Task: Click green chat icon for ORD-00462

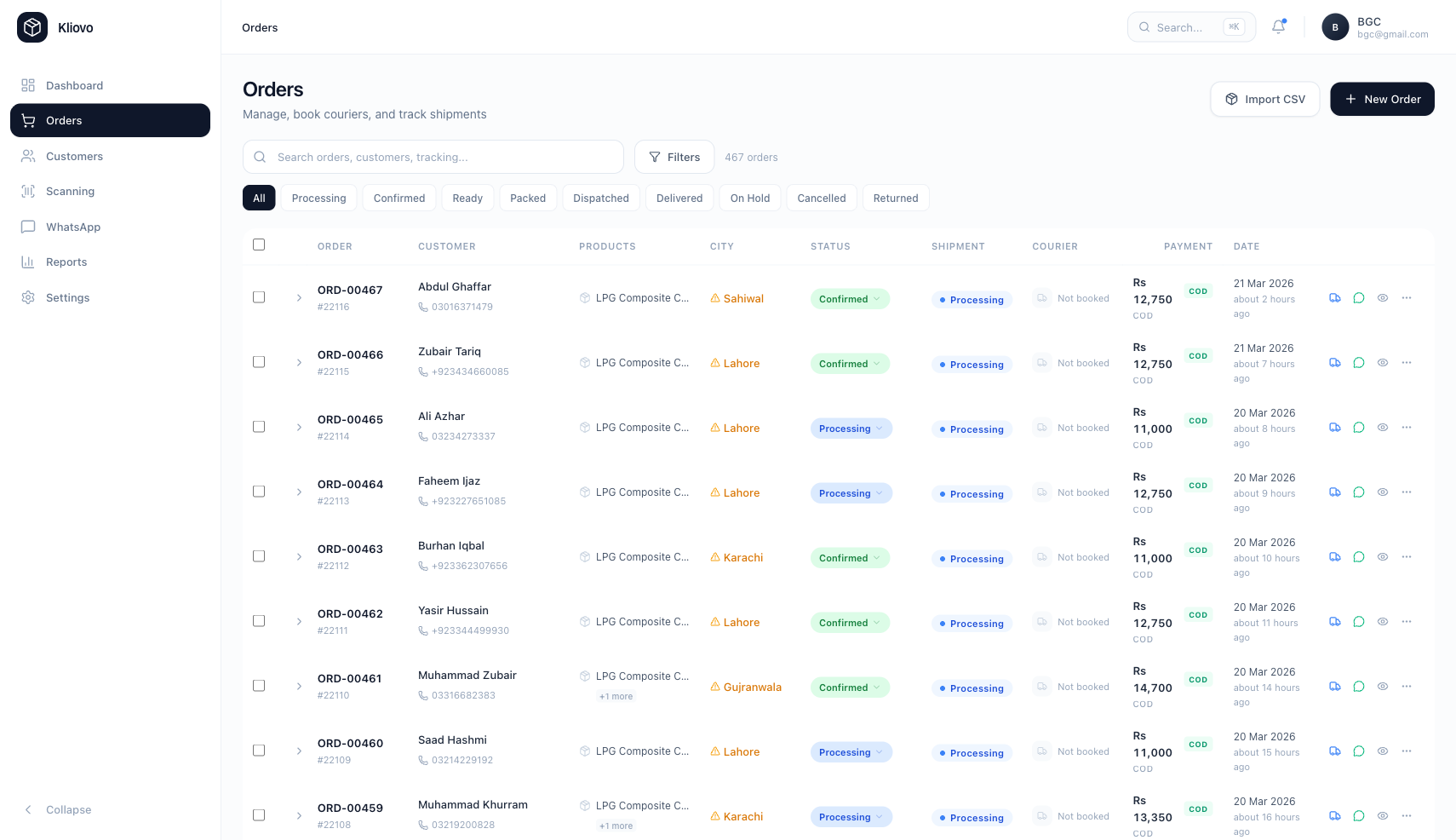Action: coord(1359,622)
